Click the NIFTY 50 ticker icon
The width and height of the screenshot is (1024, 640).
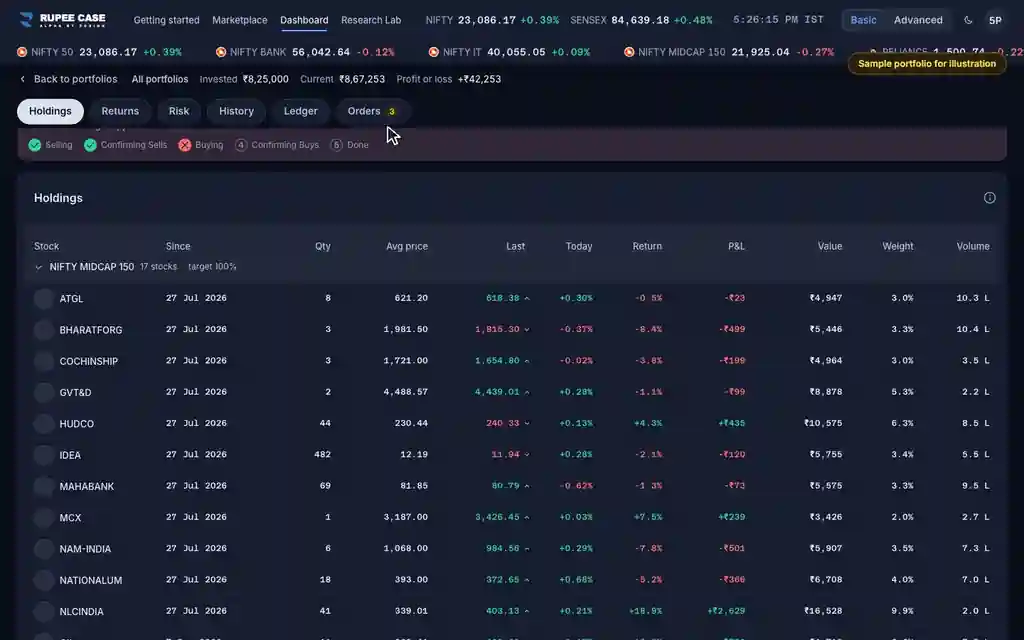[22, 52]
